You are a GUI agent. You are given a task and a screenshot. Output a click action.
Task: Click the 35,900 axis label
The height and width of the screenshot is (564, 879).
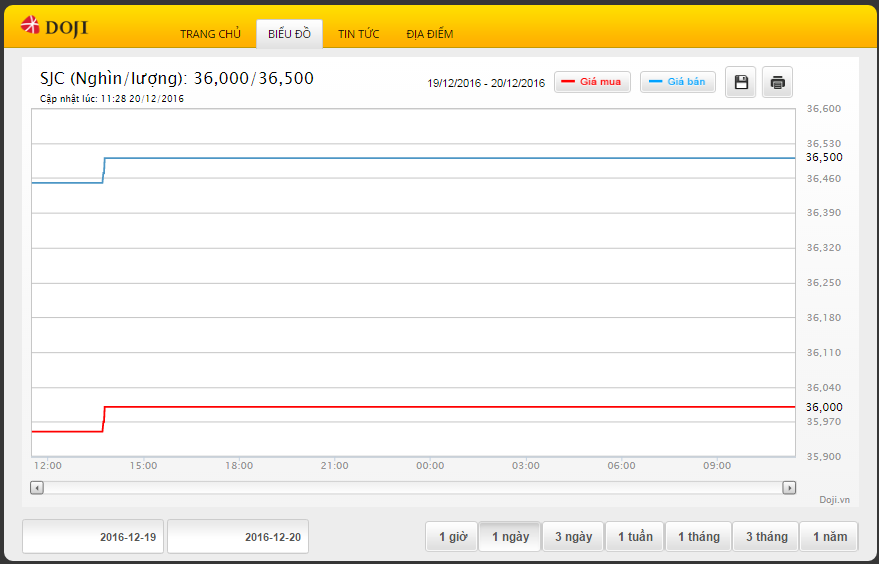824,457
